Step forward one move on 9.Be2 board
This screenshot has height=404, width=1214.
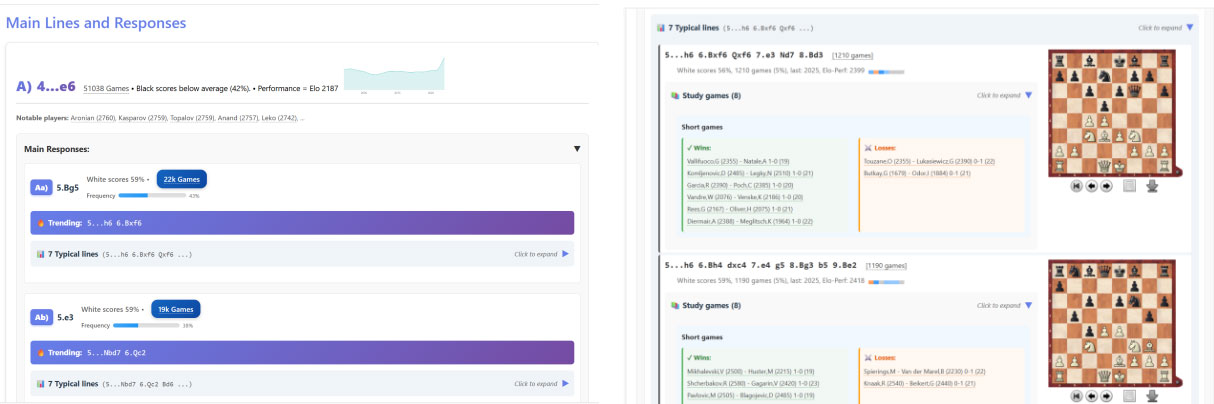click(1107, 396)
